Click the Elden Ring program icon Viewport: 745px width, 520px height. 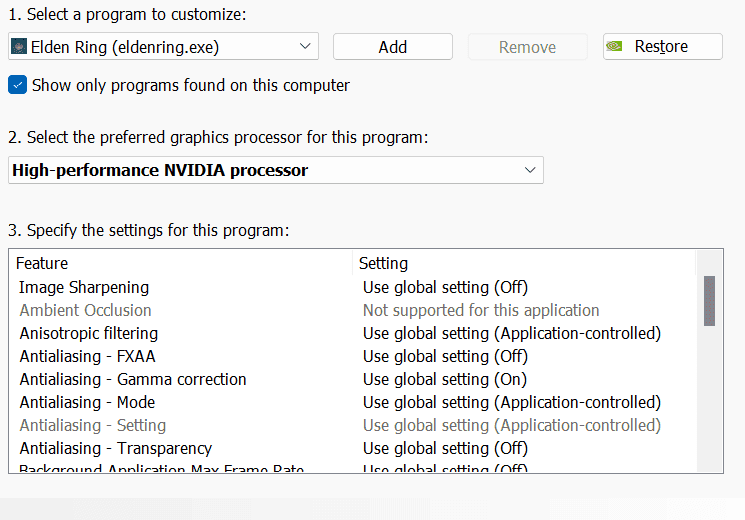19,46
